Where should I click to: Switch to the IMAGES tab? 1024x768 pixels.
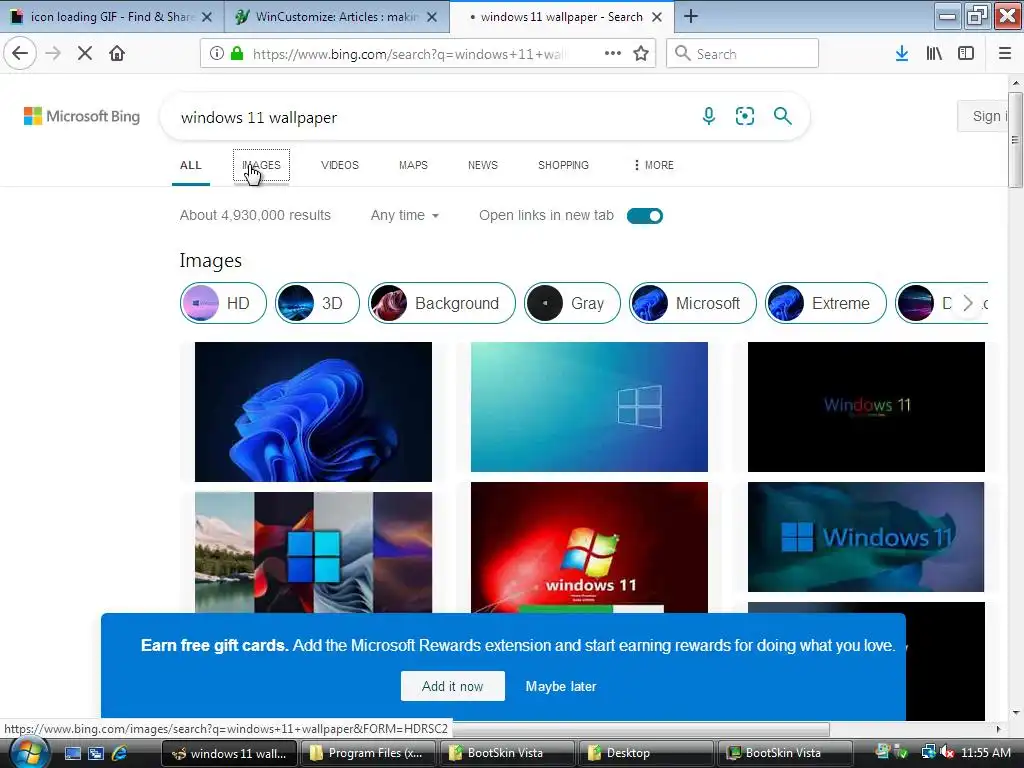[x=261, y=165]
